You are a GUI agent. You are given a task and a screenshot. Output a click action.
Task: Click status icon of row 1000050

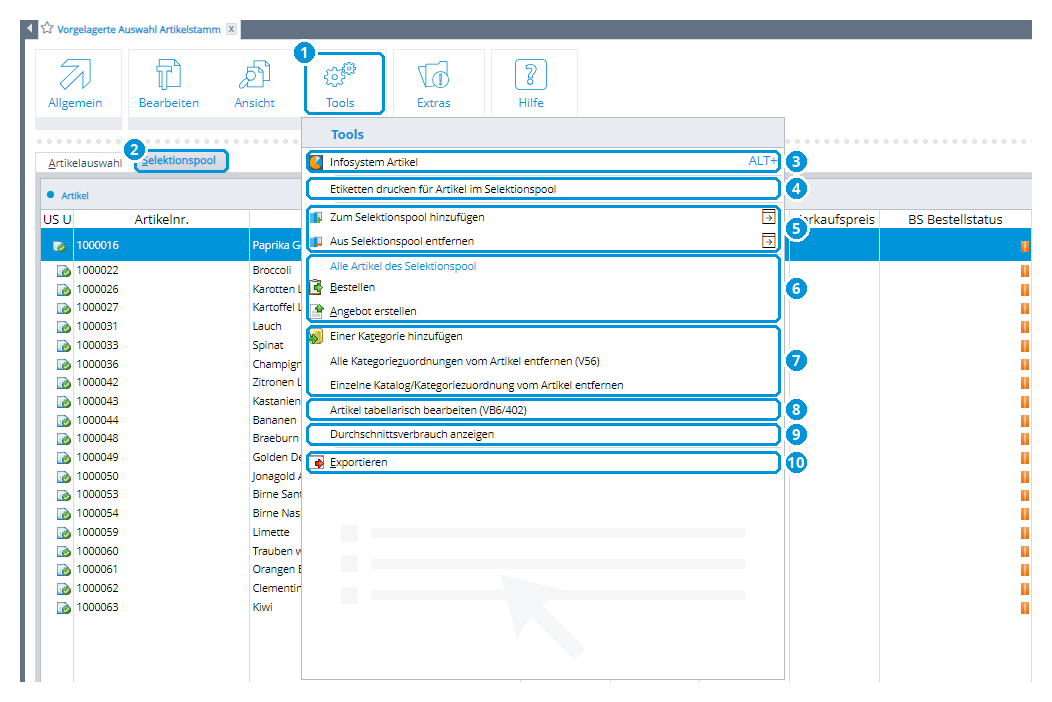64,477
